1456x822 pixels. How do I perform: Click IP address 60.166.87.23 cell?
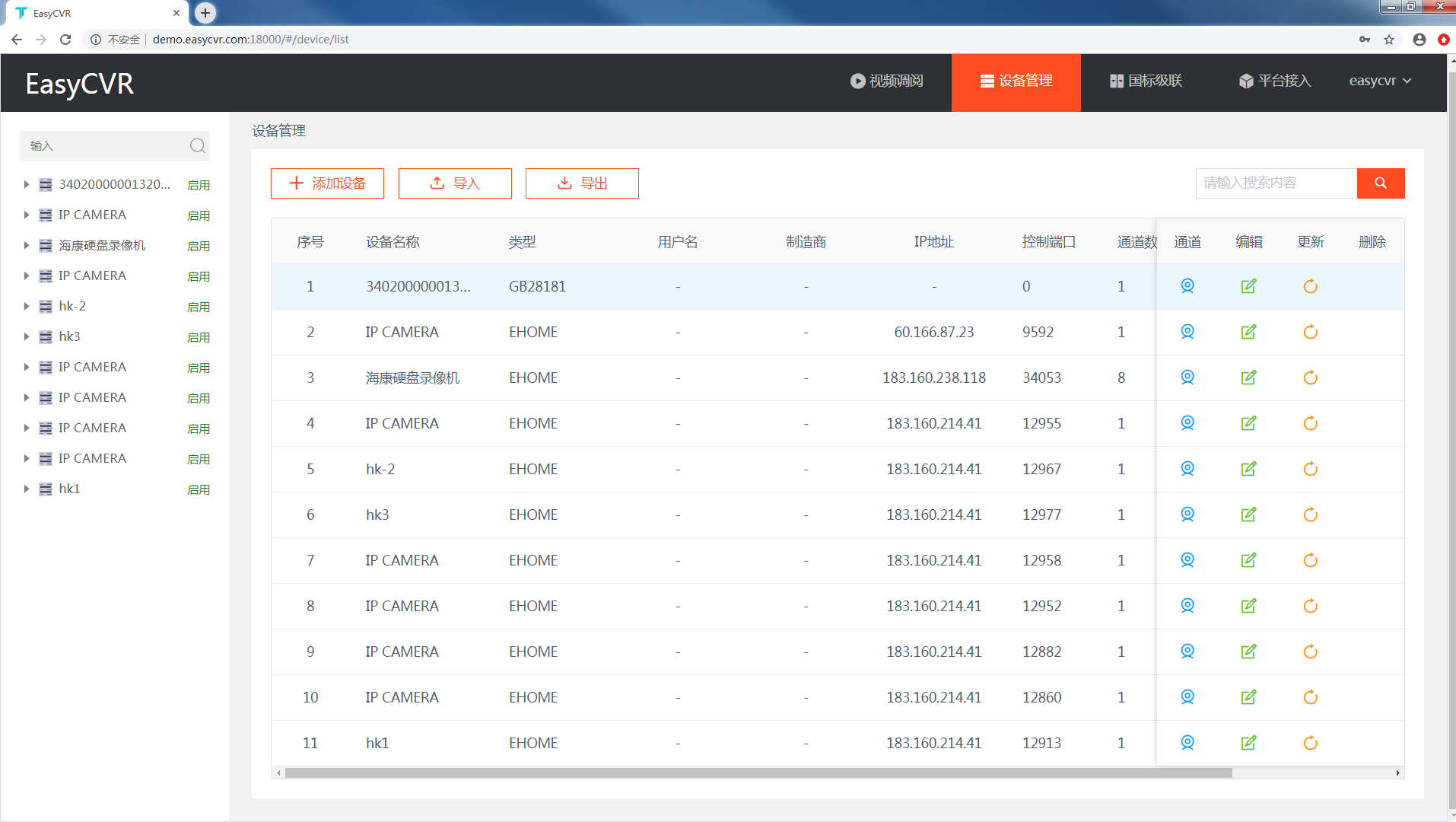(x=933, y=332)
